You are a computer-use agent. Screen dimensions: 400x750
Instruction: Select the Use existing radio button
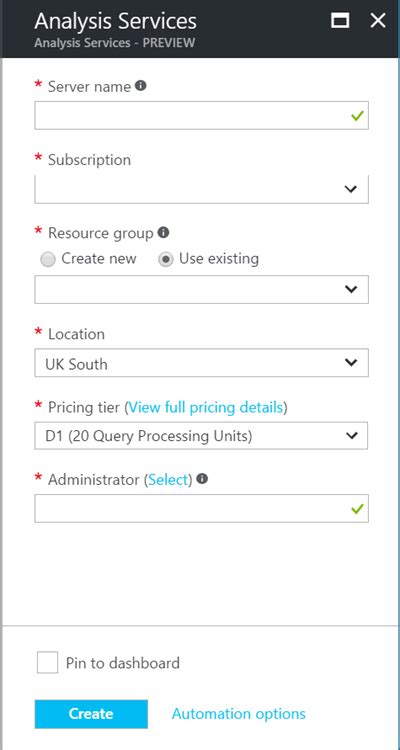pos(166,260)
